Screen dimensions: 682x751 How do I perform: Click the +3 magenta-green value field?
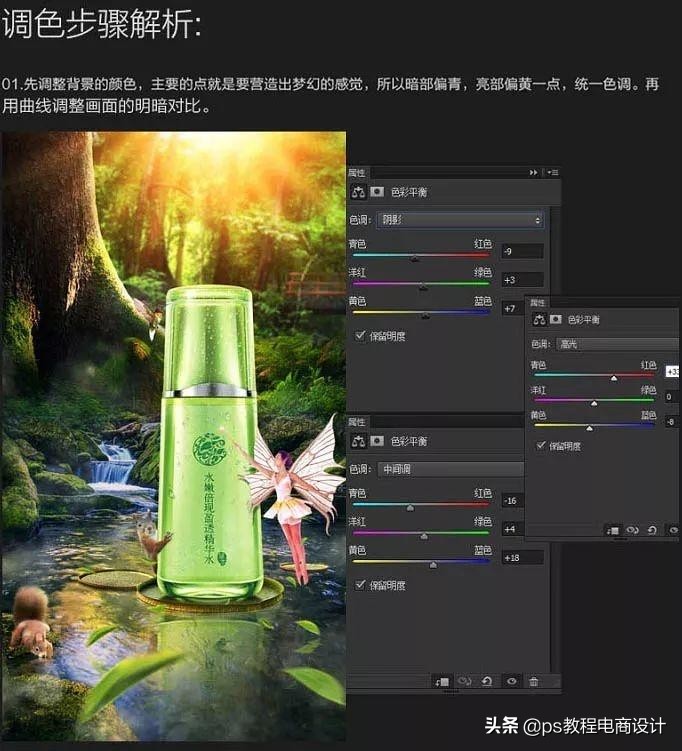tap(523, 280)
